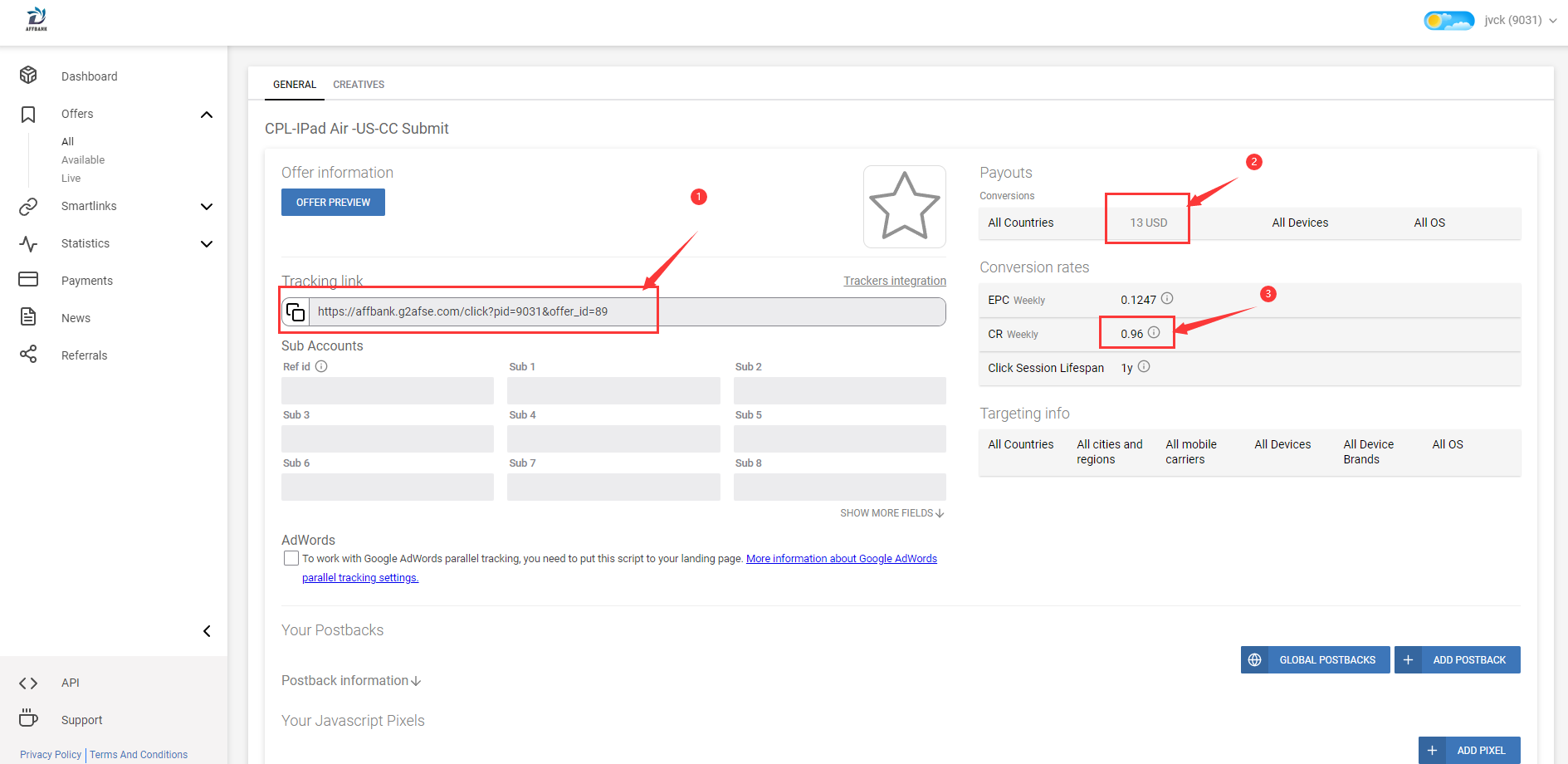Expand Show More Fields
The height and width of the screenshot is (764, 1568).
pyautogui.click(x=892, y=513)
